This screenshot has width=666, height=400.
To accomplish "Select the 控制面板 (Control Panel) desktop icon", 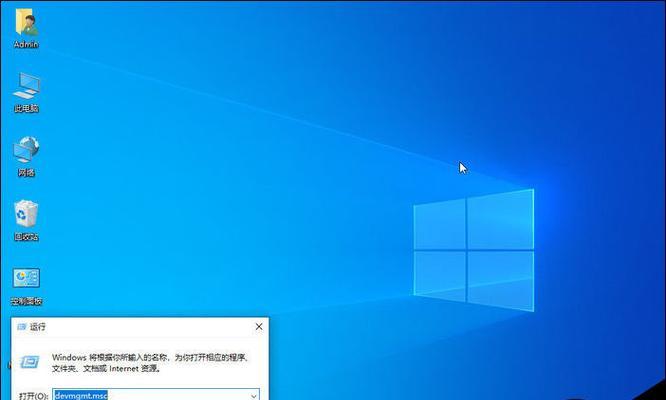I will pyautogui.click(x=26, y=279).
